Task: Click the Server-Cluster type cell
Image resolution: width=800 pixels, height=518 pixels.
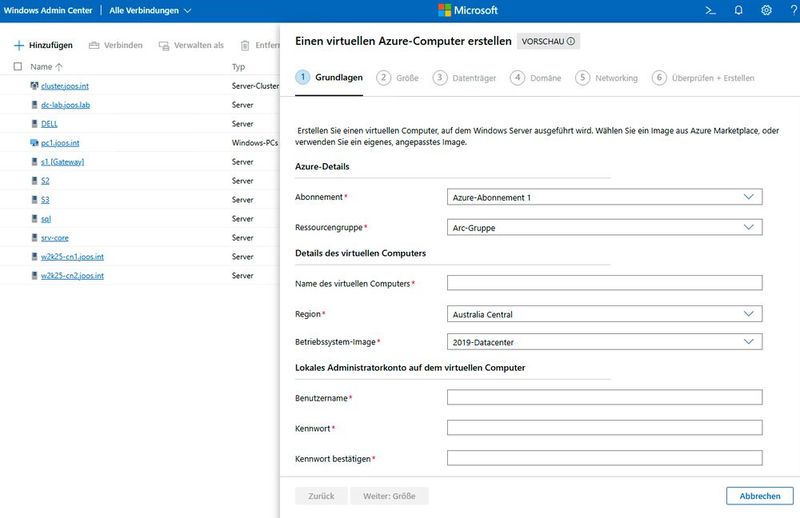Action: click(255, 86)
